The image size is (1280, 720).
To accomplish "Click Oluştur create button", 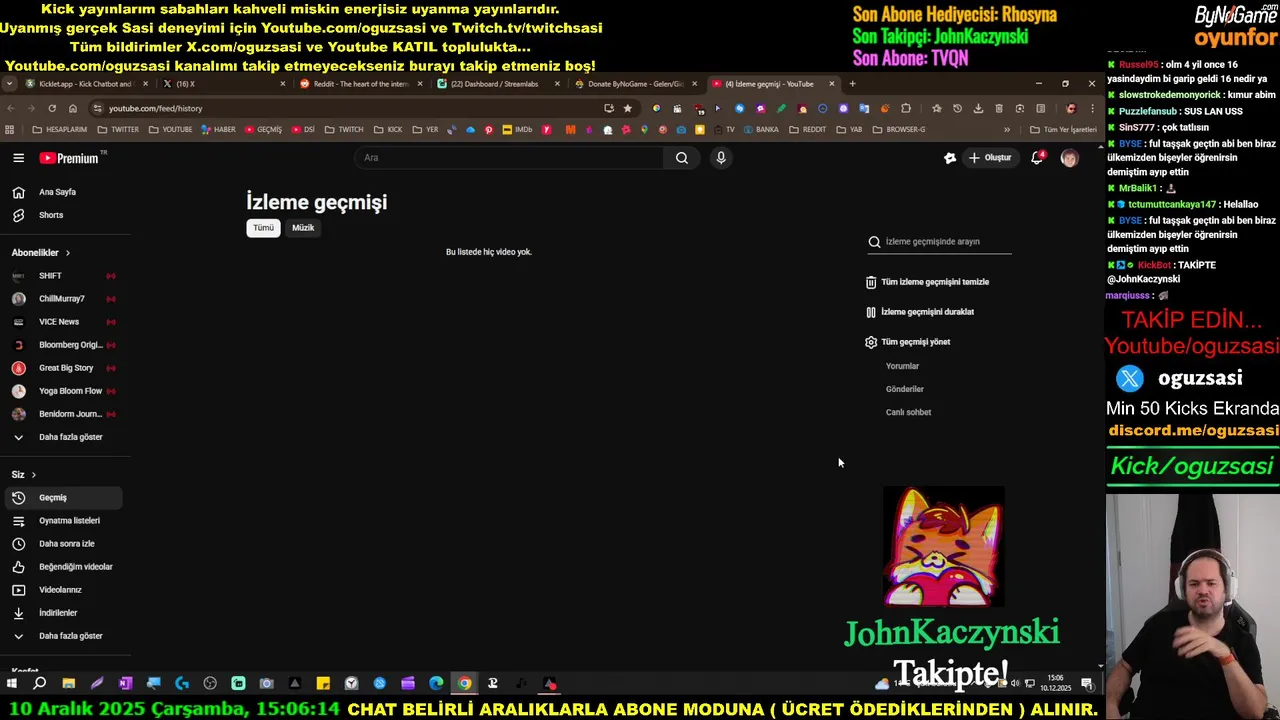I will 990,158.
